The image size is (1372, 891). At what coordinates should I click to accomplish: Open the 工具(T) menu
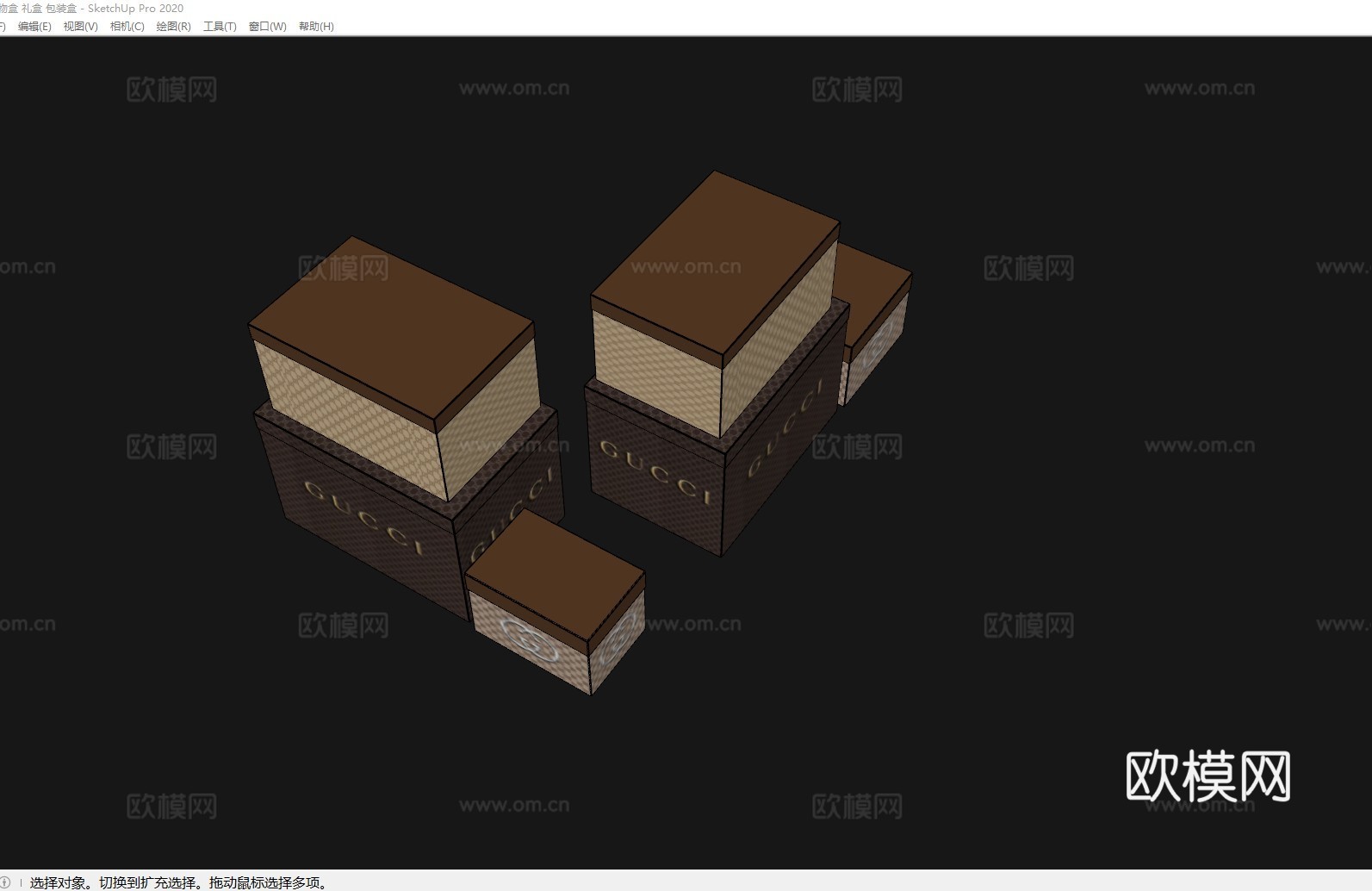point(220,26)
